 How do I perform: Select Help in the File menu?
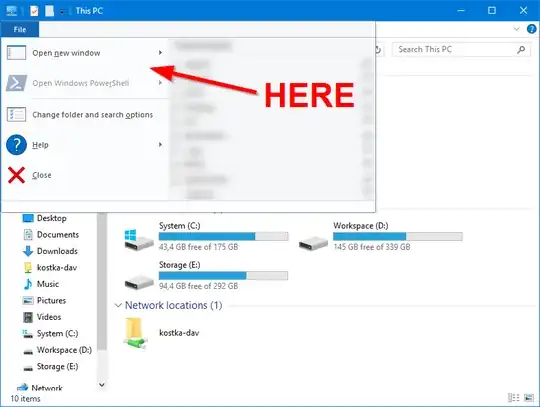point(85,145)
